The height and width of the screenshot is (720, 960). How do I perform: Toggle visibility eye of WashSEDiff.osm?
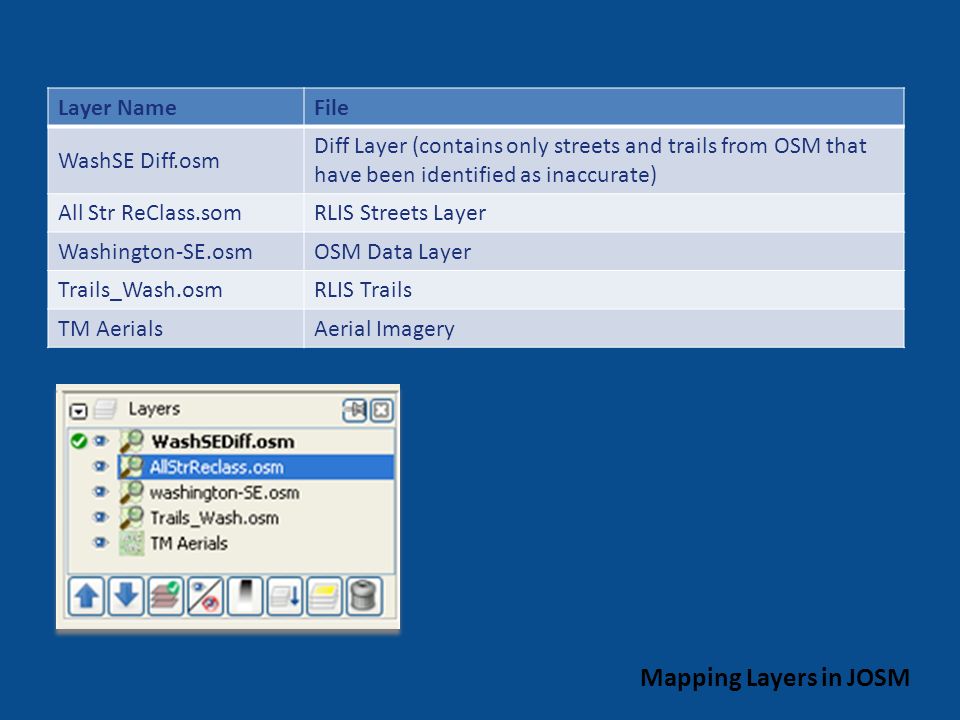click(101, 441)
